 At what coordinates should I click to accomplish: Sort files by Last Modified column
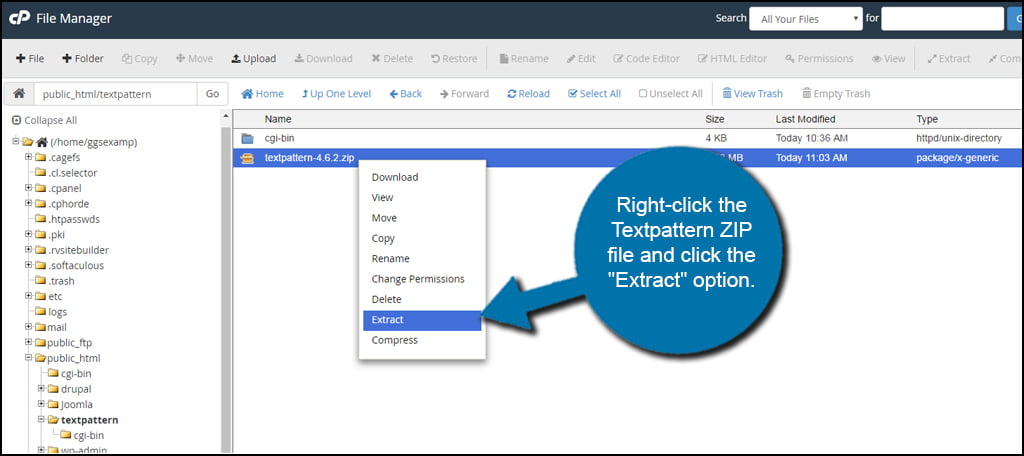pyautogui.click(x=805, y=119)
